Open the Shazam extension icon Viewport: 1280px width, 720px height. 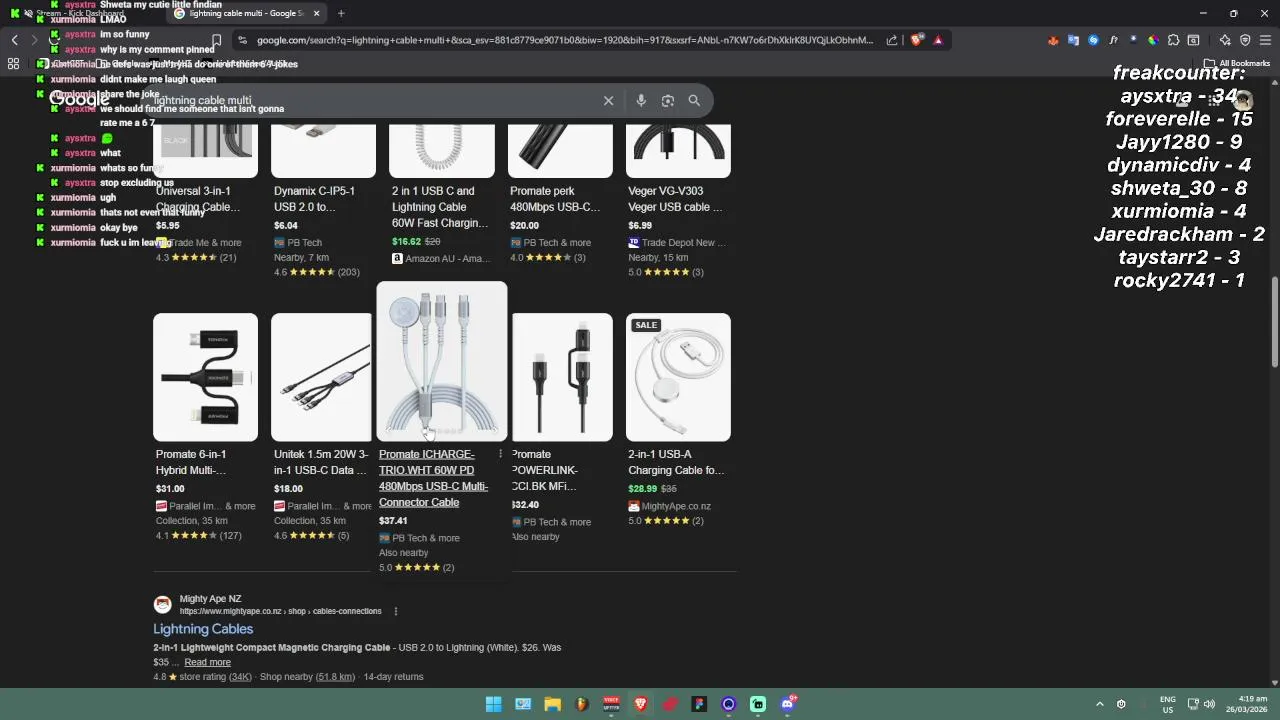click(1093, 40)
